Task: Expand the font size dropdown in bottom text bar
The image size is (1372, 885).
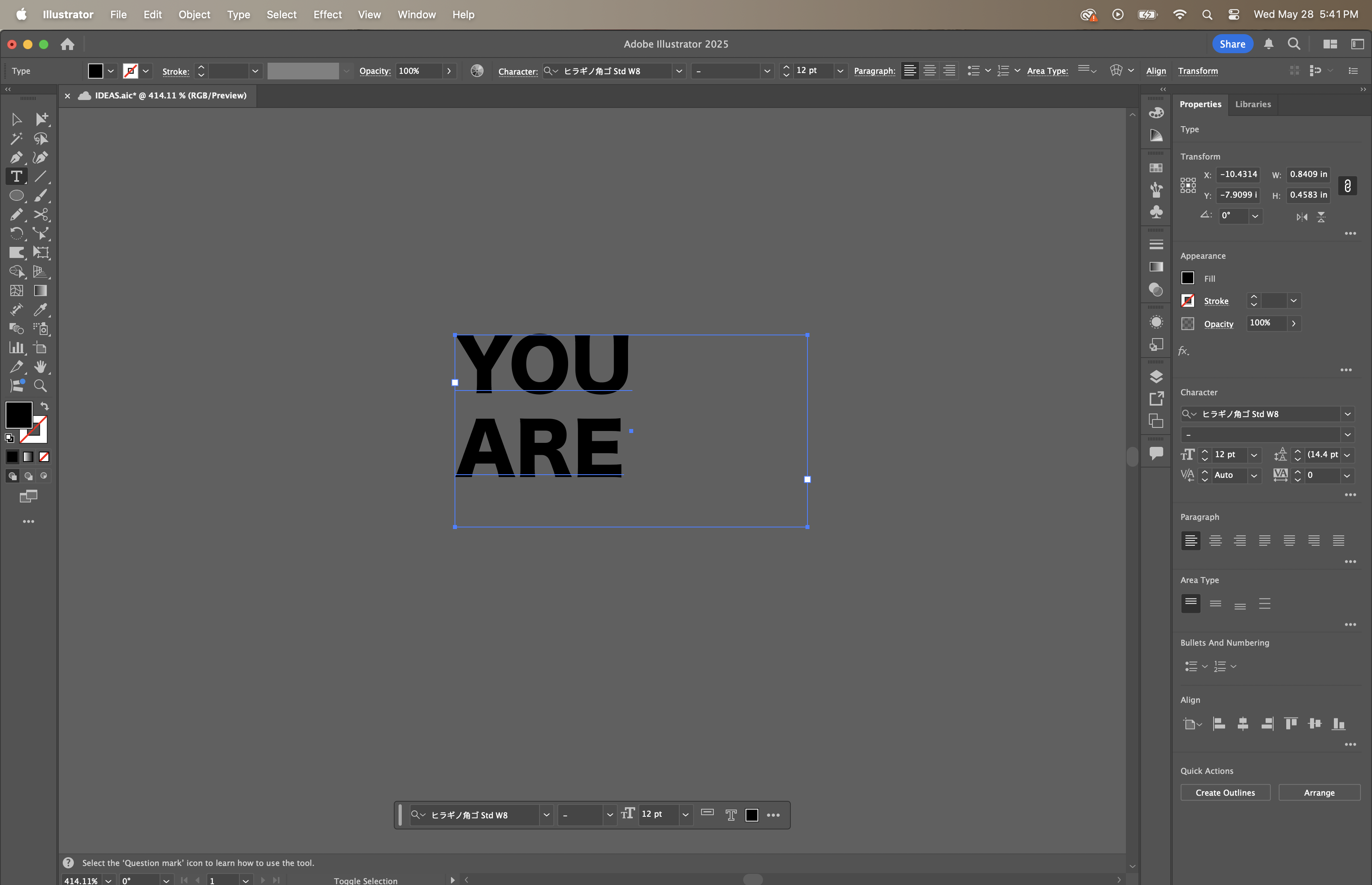Action: 685,814
